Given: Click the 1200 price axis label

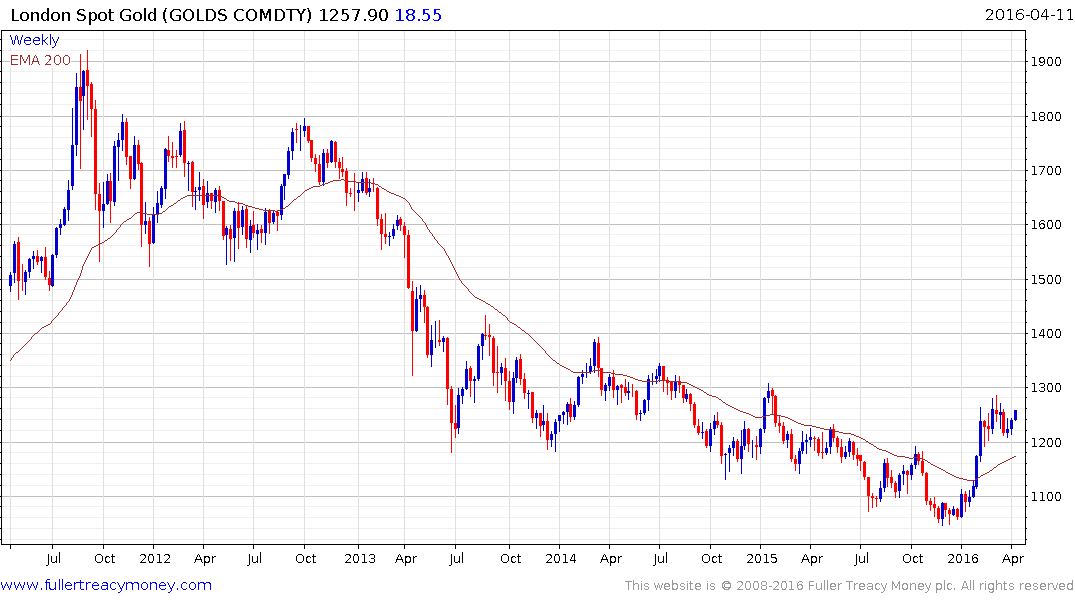Looking at the screenshot, I should [x=1046, y=443].
